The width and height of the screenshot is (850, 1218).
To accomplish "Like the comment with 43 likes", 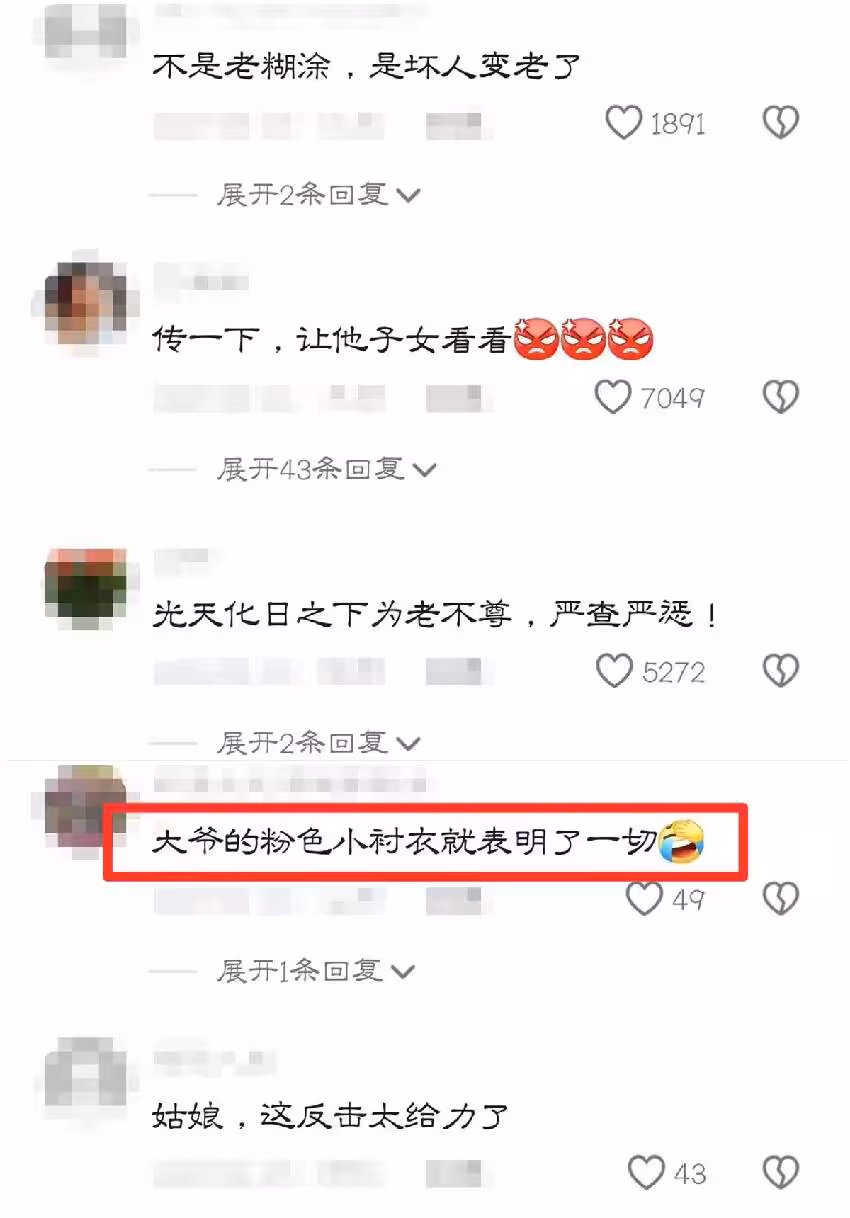I will point(647,1171).
